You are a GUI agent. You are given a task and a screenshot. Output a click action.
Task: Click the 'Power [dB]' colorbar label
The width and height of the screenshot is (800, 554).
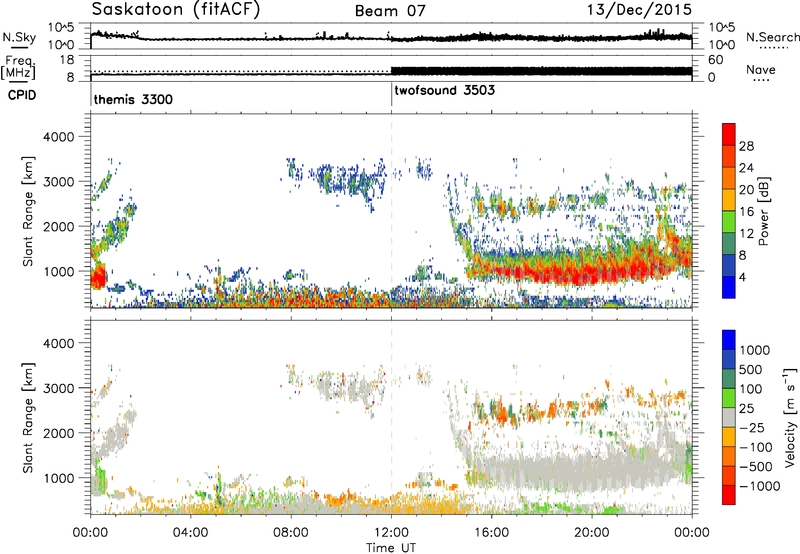763,211
